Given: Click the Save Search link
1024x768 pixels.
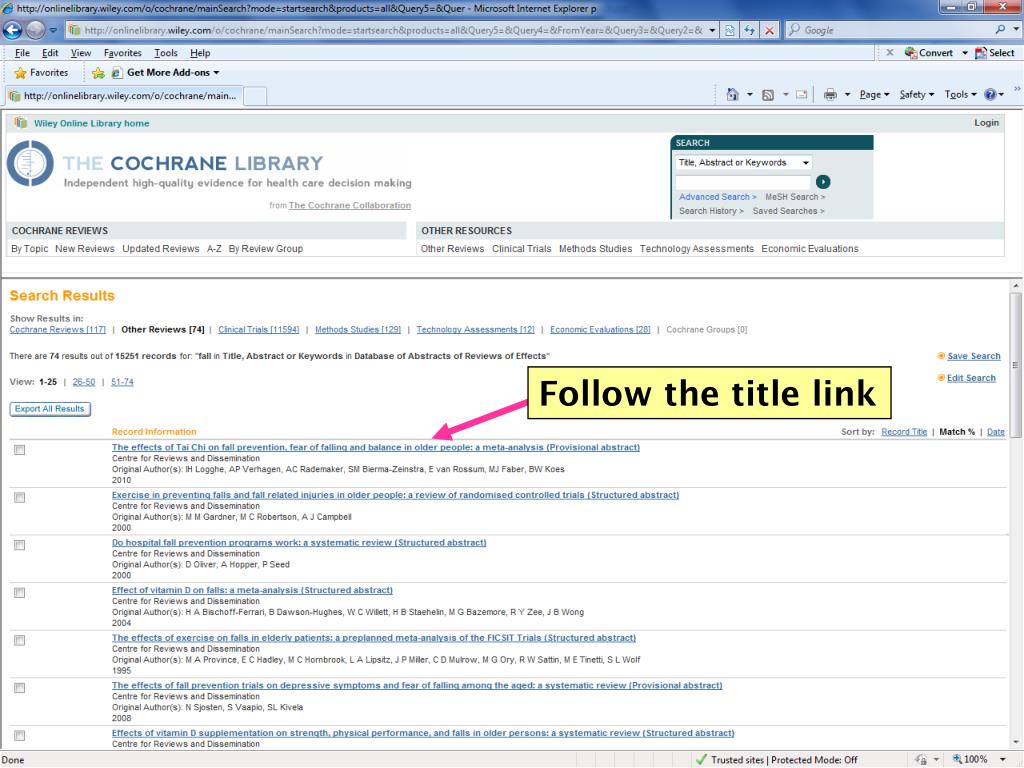Looking at the screenshot, I should [x=974, y=356].
